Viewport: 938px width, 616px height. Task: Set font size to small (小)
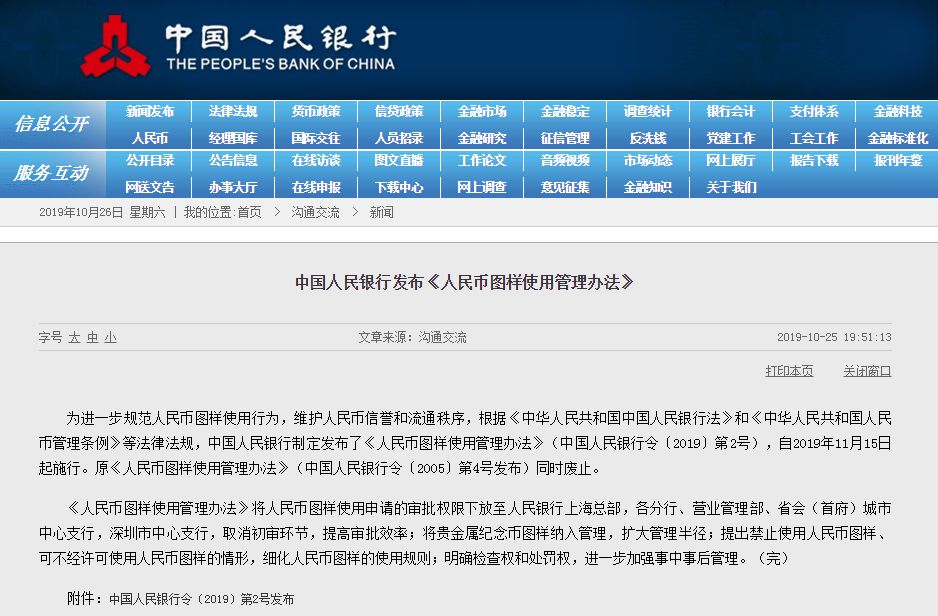[110, 338]
